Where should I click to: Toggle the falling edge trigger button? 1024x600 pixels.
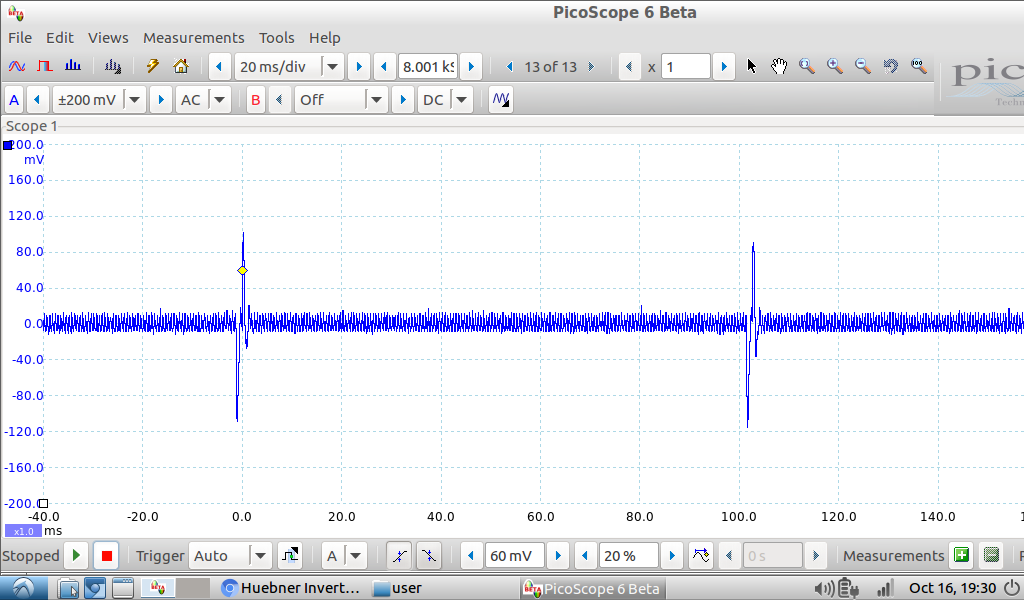[x=428, y=556]
